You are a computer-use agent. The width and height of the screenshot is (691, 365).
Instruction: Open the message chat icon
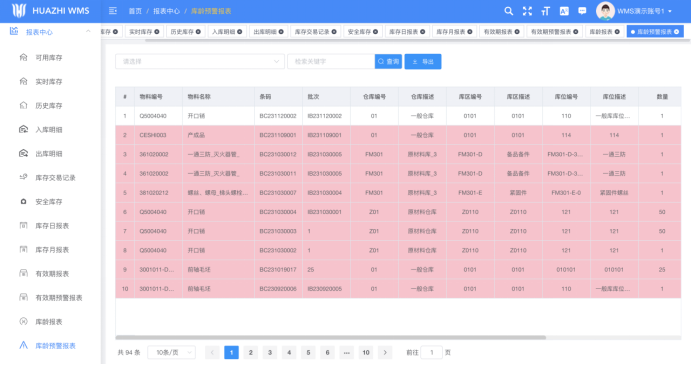tap(582, 11)
